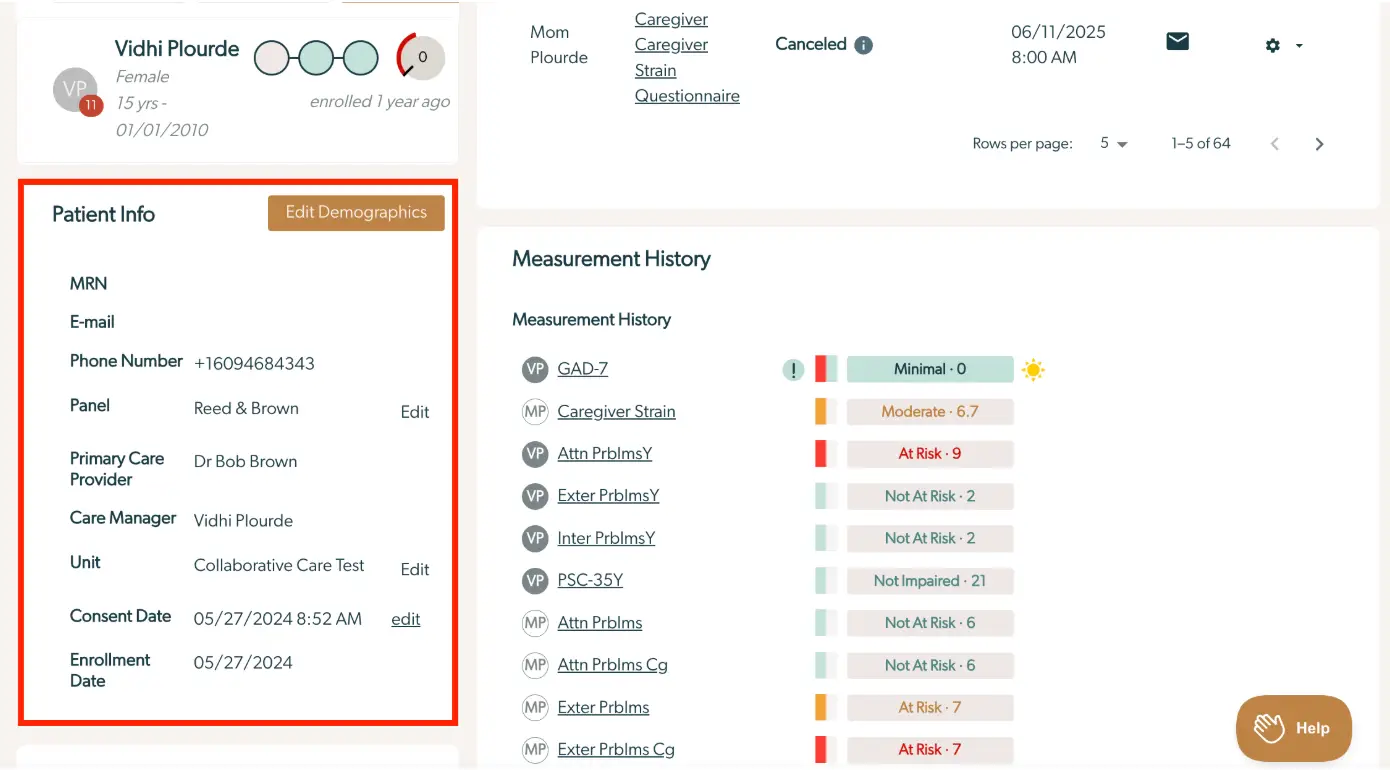The image size is (1390, 770).
Task: Open the GAD-7 measurement link
Action: coord(584,368)
